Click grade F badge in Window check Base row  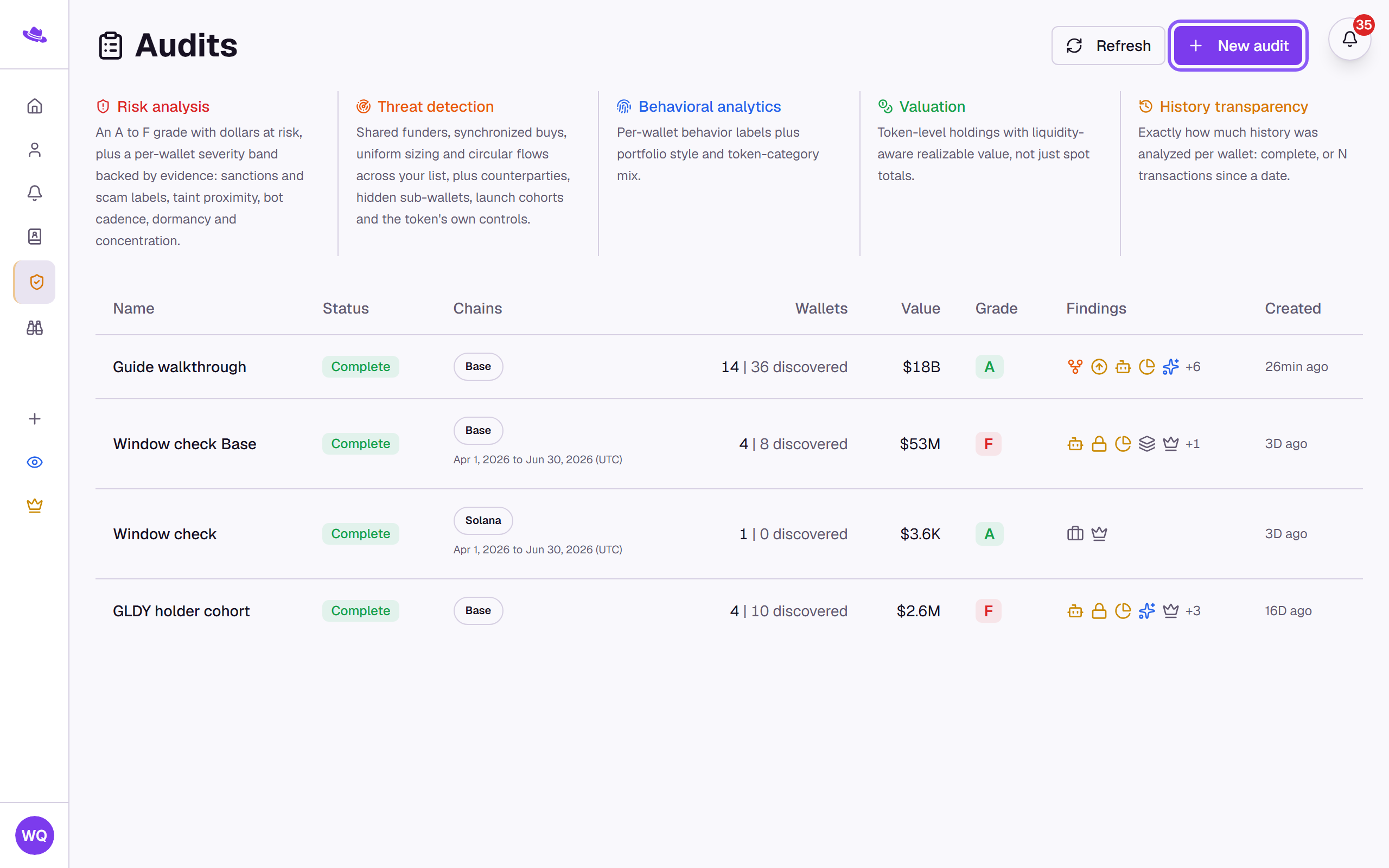coord(989,444)
